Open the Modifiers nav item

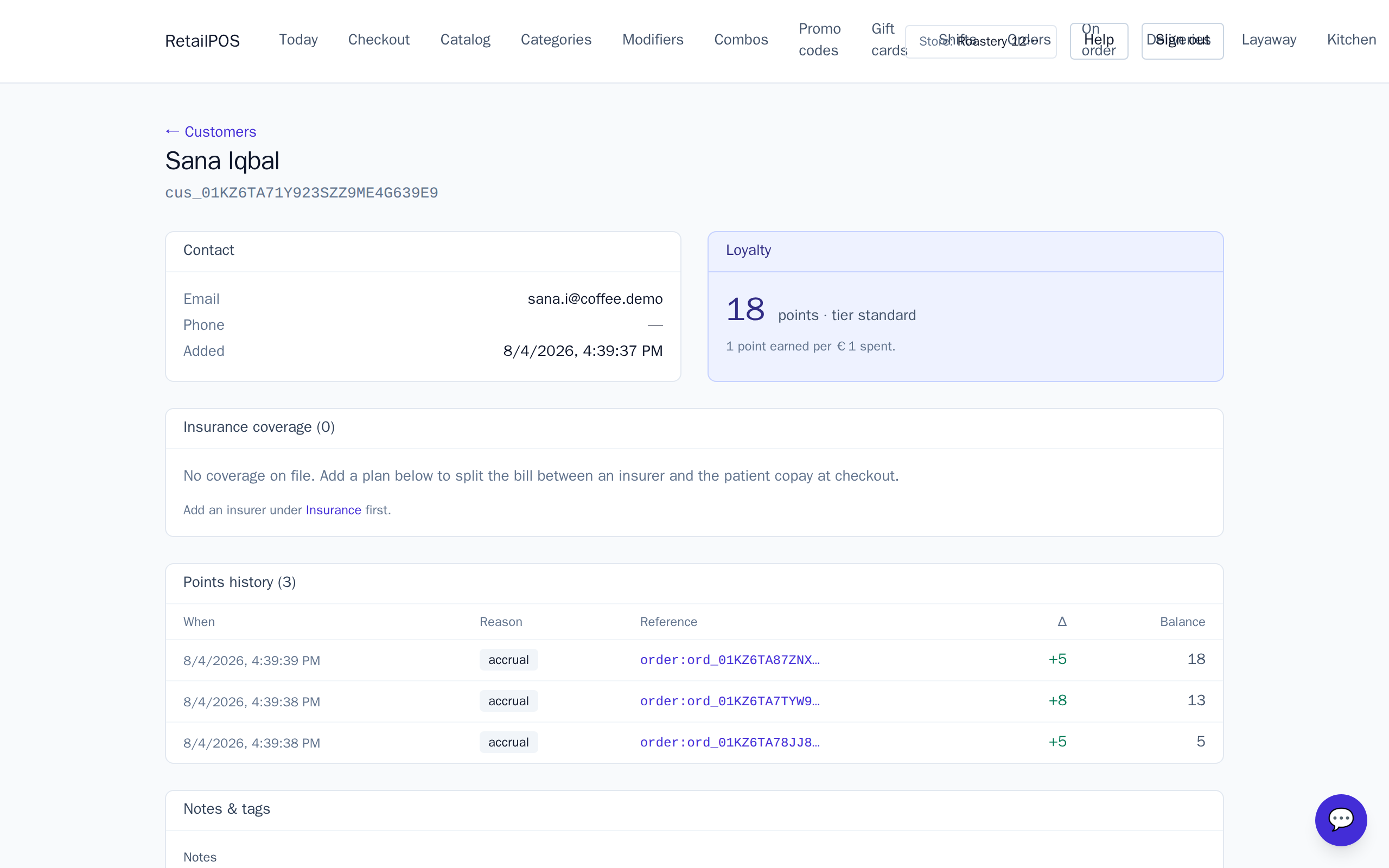point(653,40)
